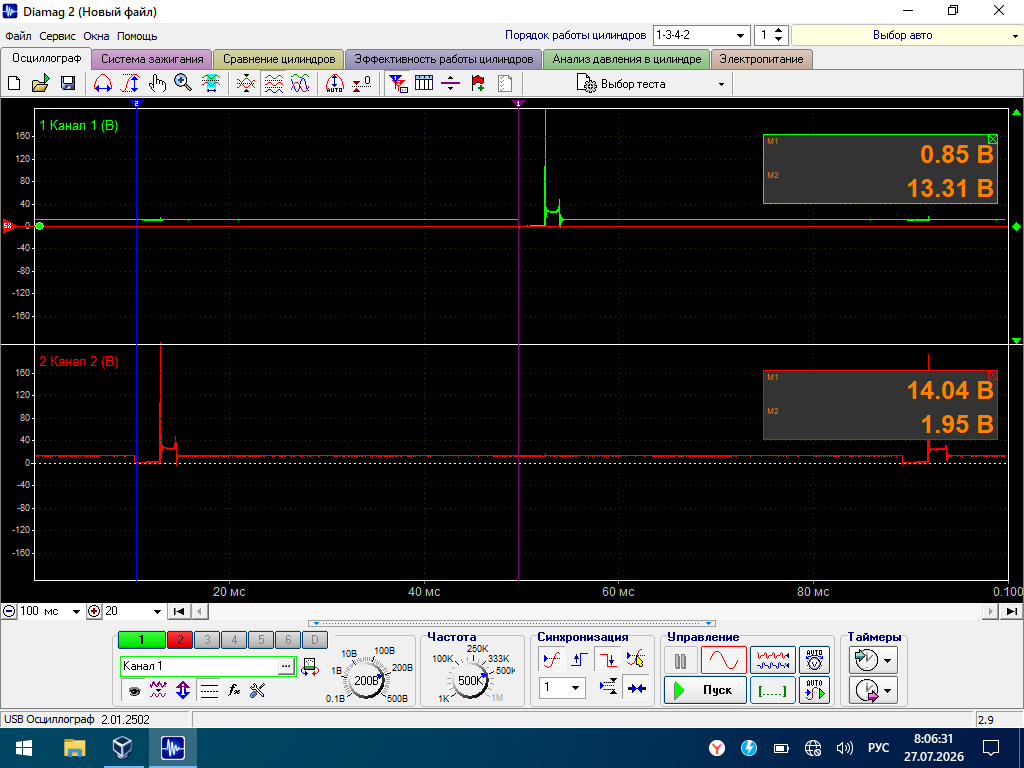This screenshot has height=768, width=1024.
Task: Open the Файл menu
Action: pos(18,36)
